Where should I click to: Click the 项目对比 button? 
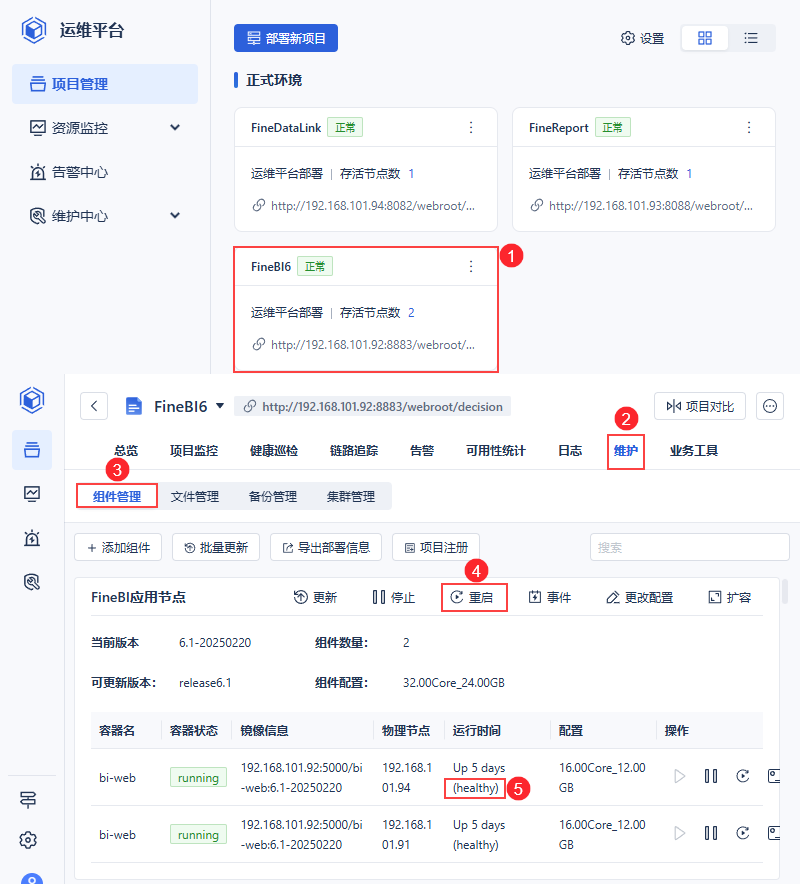click(x=700, y=406)
